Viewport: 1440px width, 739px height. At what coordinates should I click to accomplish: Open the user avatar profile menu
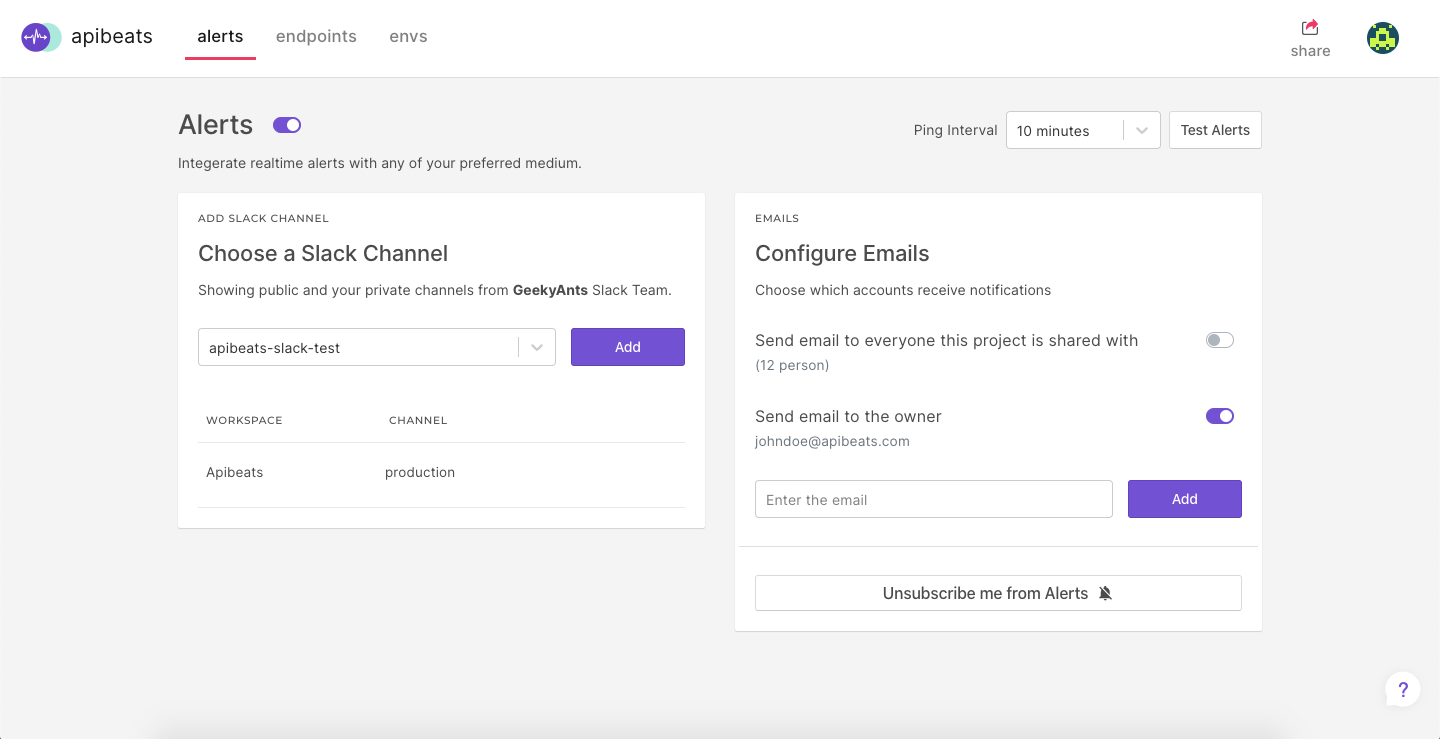point(1382,38)
